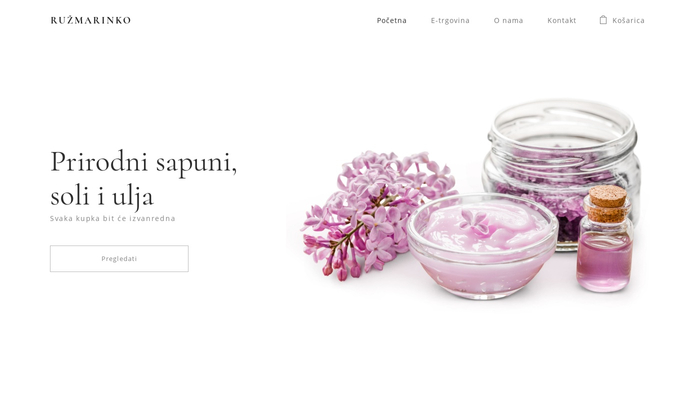Select the O nama menu item
The height and width of the screenshot is (400, 700).
click(x=508, y=21)
